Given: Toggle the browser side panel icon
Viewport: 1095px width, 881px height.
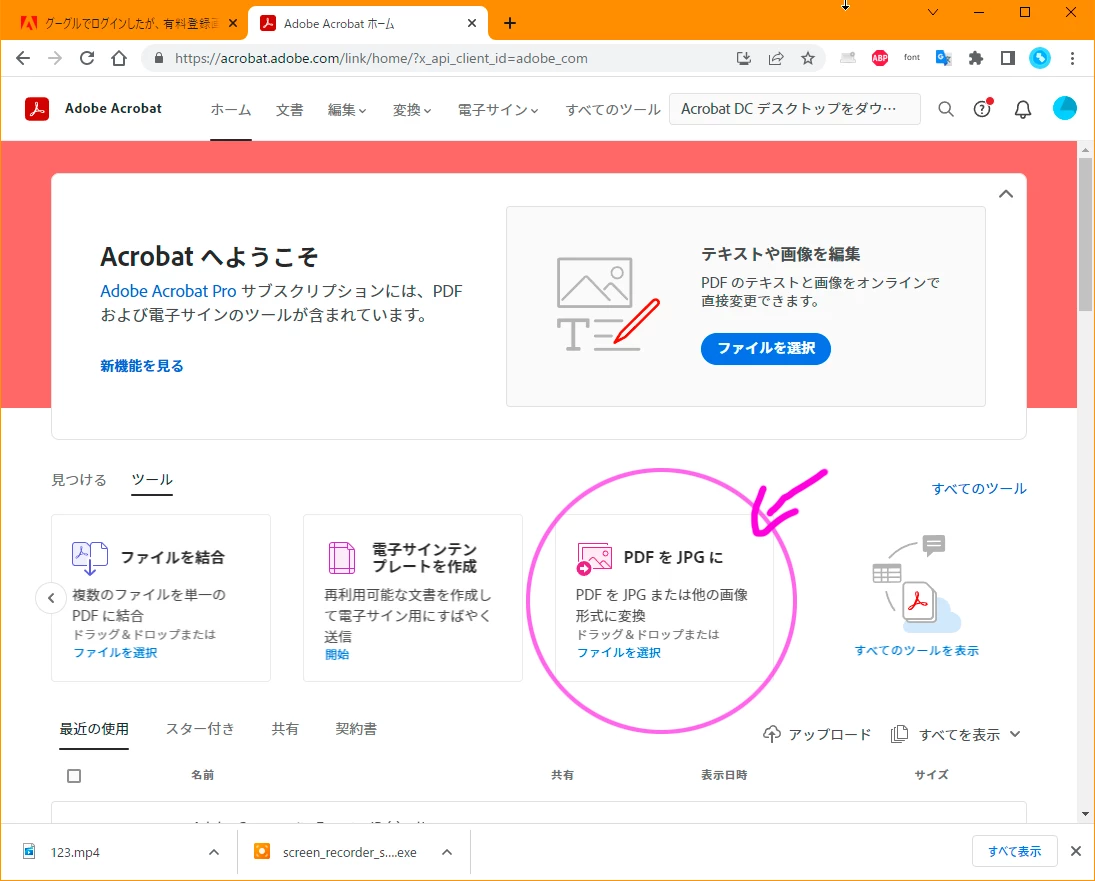Looking at the screenshot, I should pyautogui.click(x=1008, y=58).
